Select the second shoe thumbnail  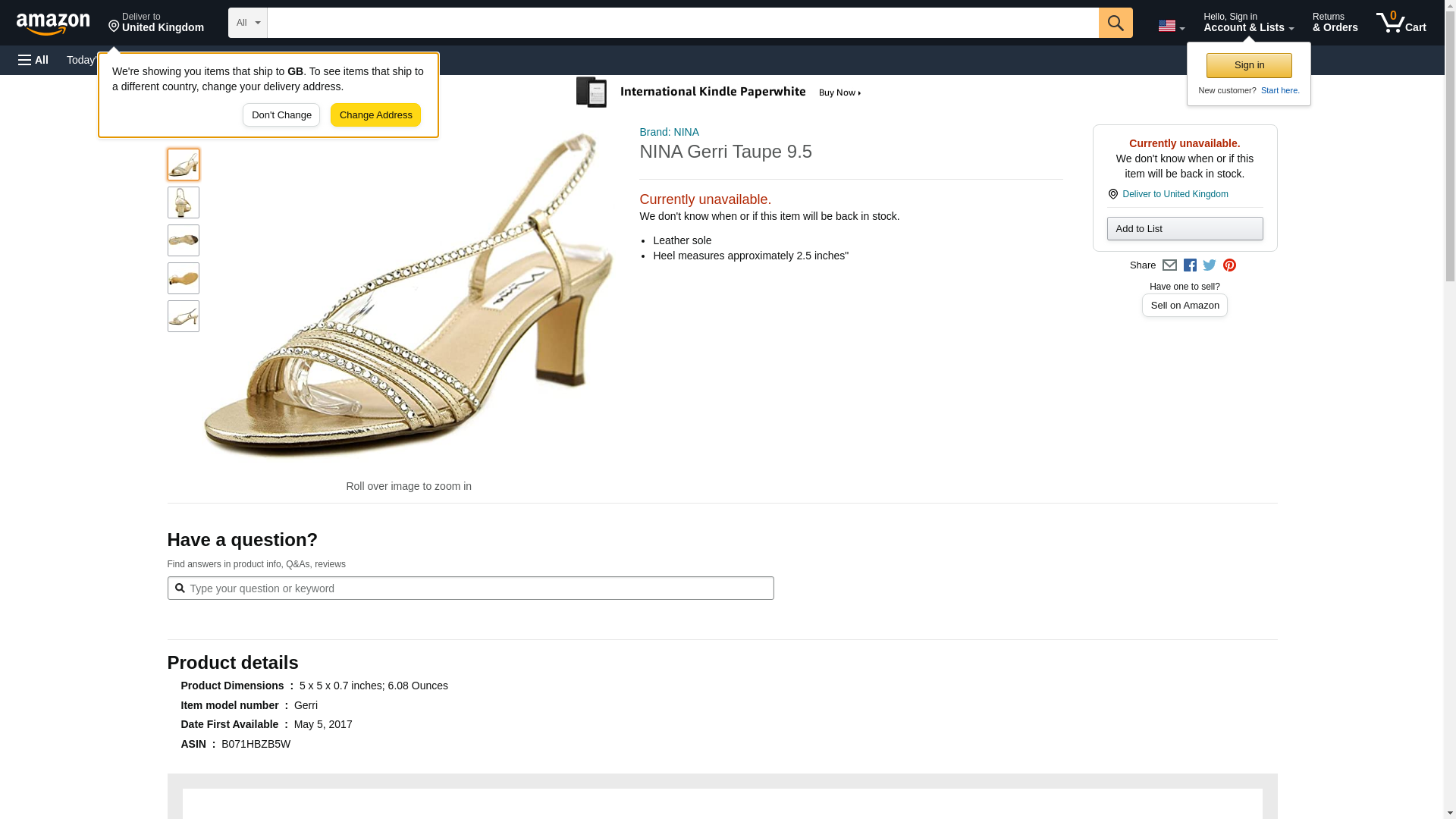point(184,202)
